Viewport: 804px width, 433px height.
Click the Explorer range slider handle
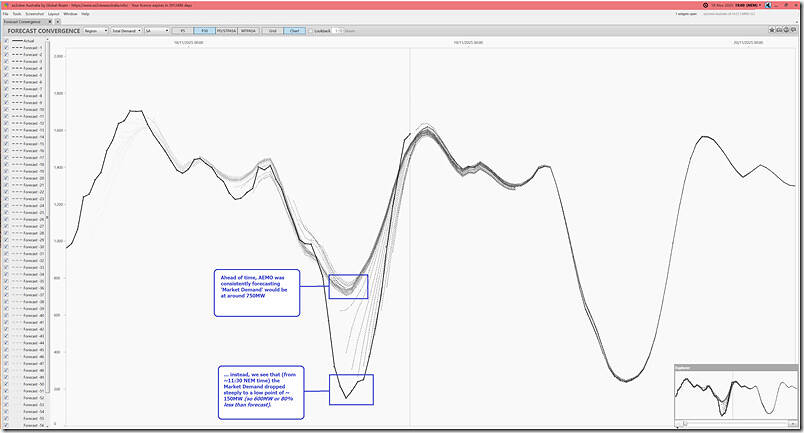point(685,423)
